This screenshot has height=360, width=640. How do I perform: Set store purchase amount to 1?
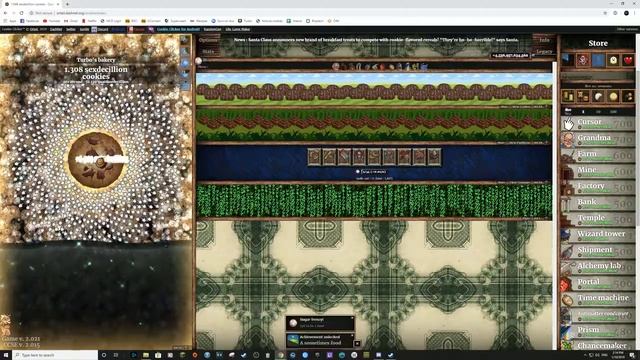tap(583, 111)
